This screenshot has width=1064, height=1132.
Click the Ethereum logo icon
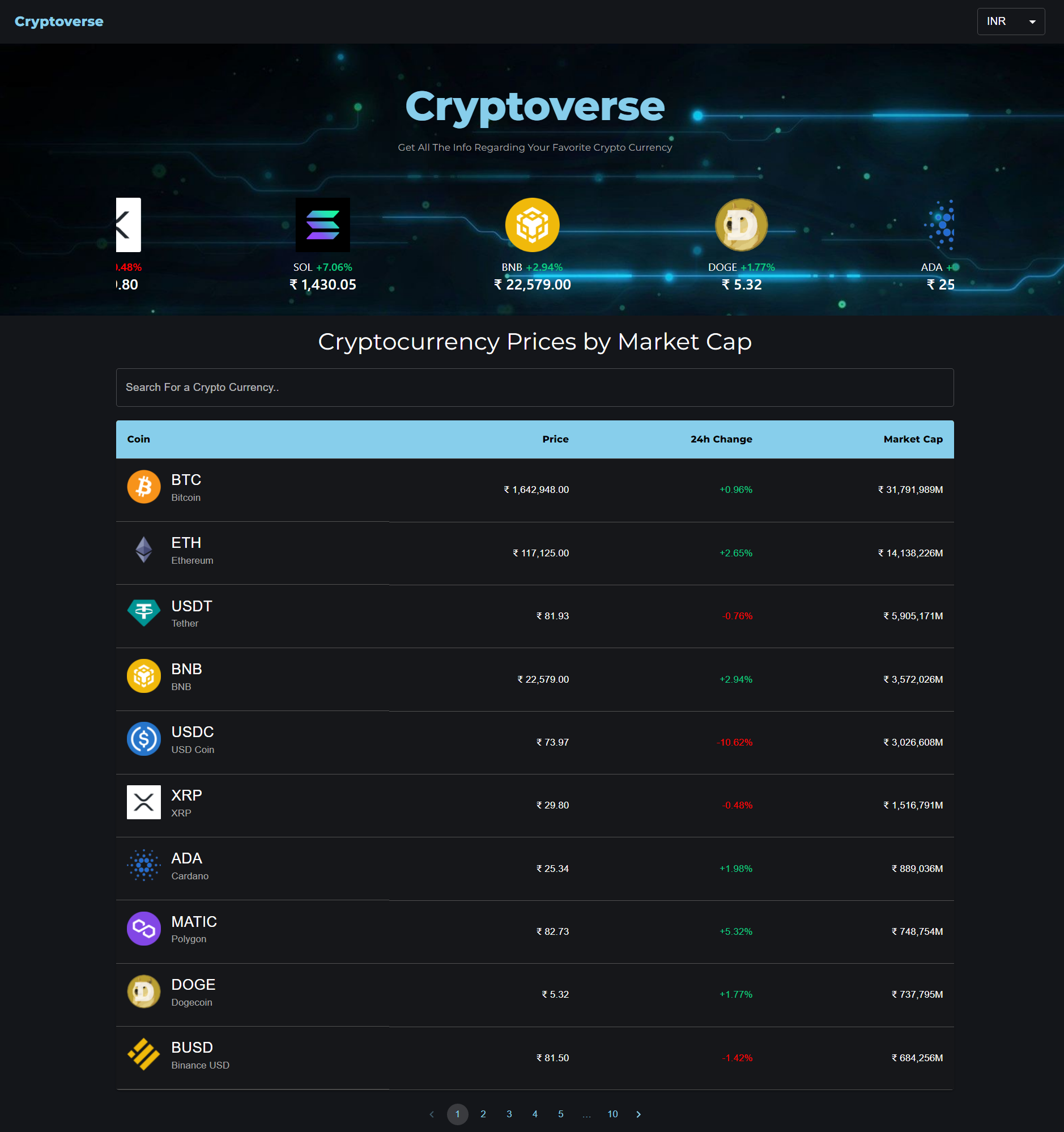[x=143, y=550]
